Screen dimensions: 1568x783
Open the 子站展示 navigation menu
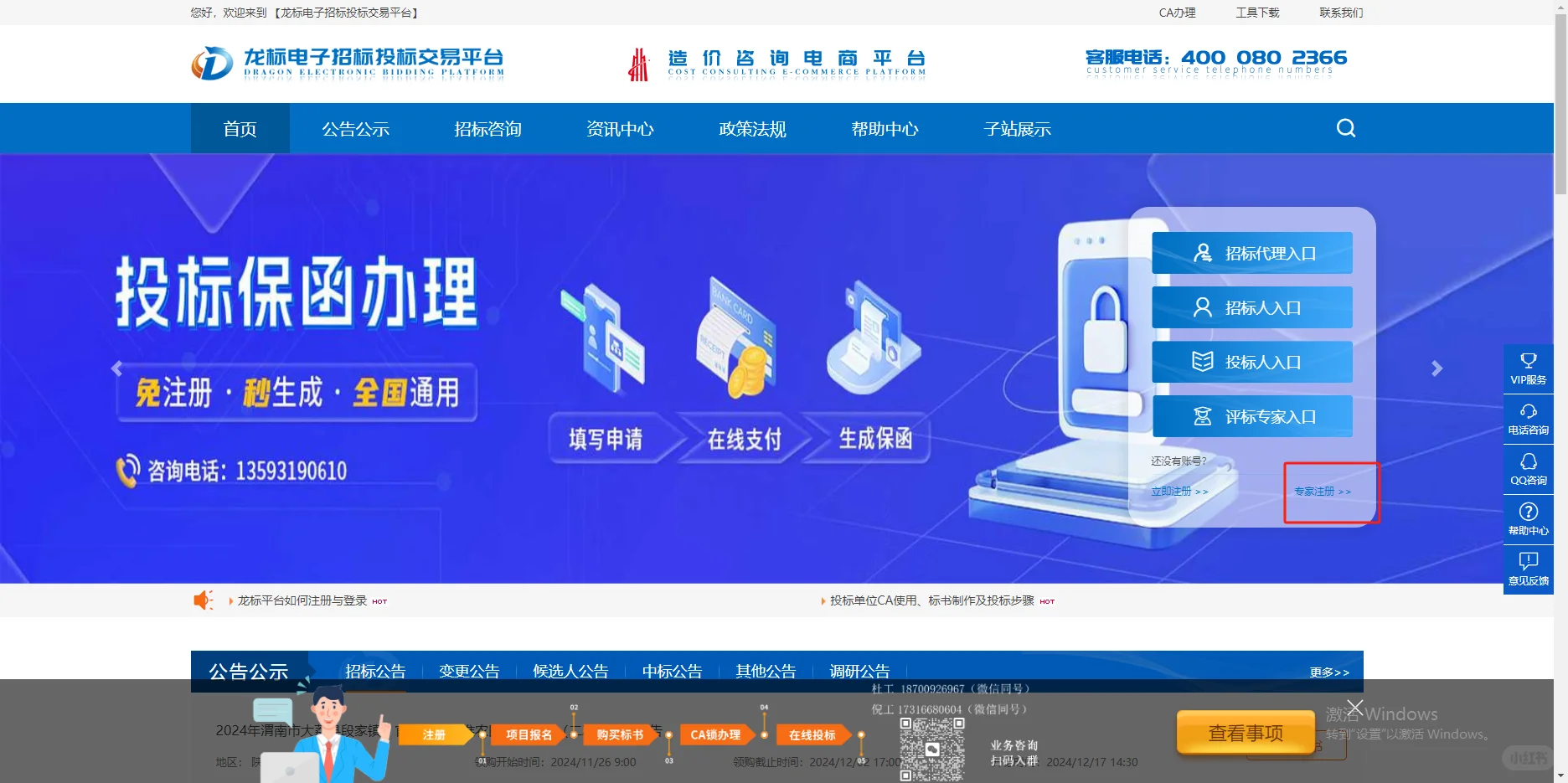click(1017, 128)
